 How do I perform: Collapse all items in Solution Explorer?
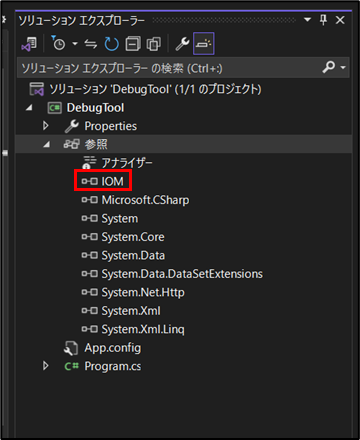click(x=133, y=44)
